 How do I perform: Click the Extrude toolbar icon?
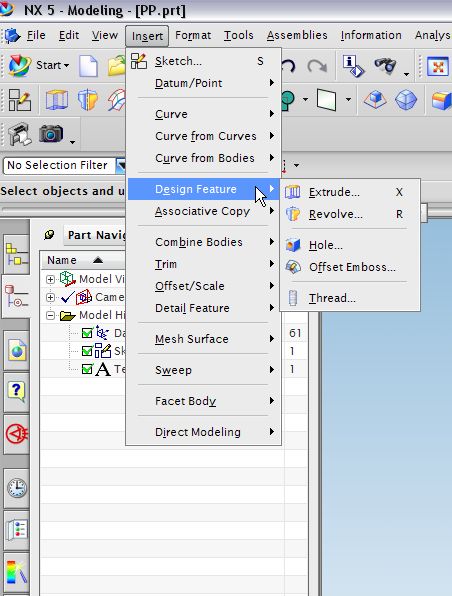click(x=57, y=100)
